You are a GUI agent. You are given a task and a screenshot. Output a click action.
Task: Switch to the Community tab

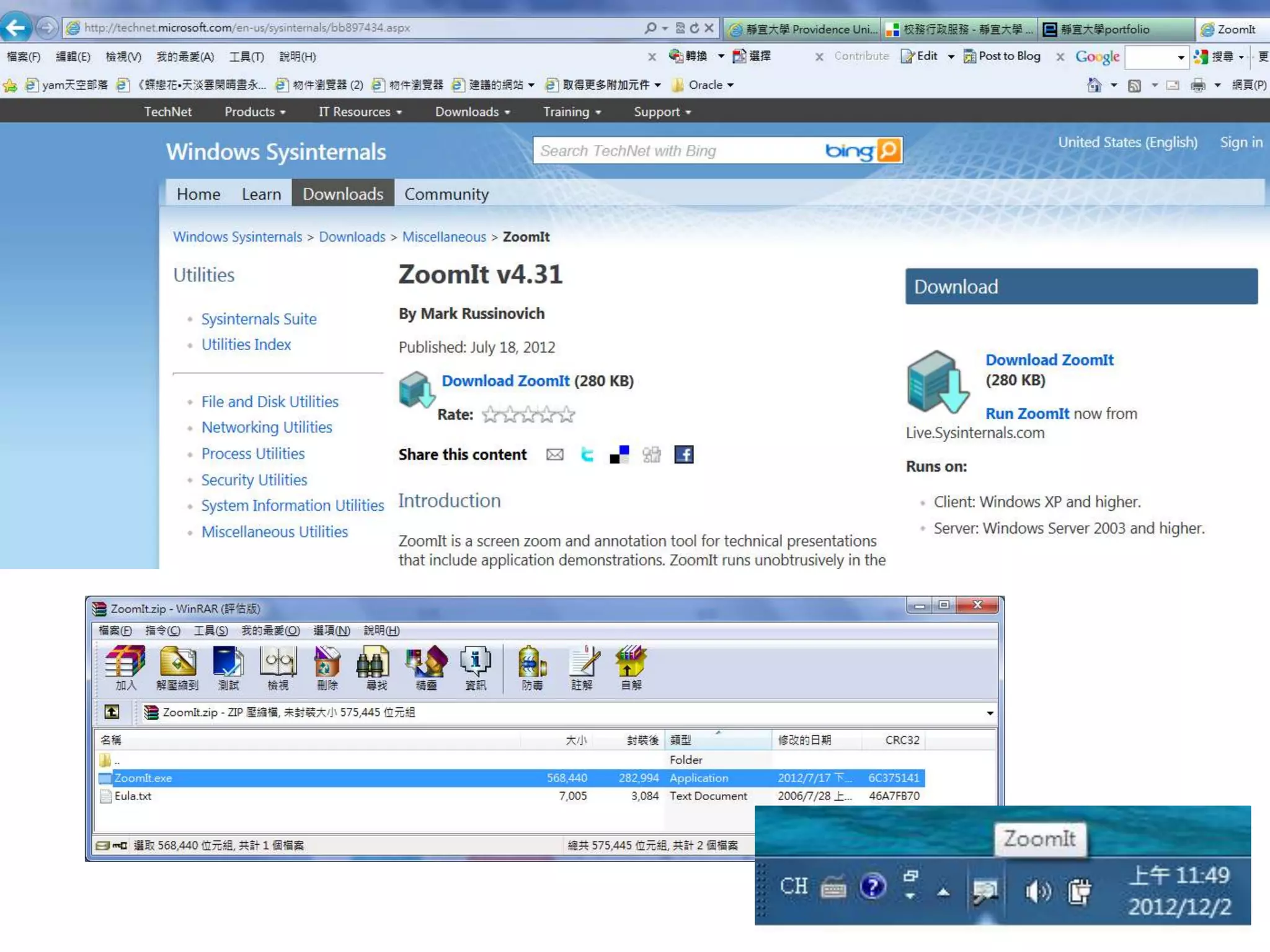(x=446, y=194)
